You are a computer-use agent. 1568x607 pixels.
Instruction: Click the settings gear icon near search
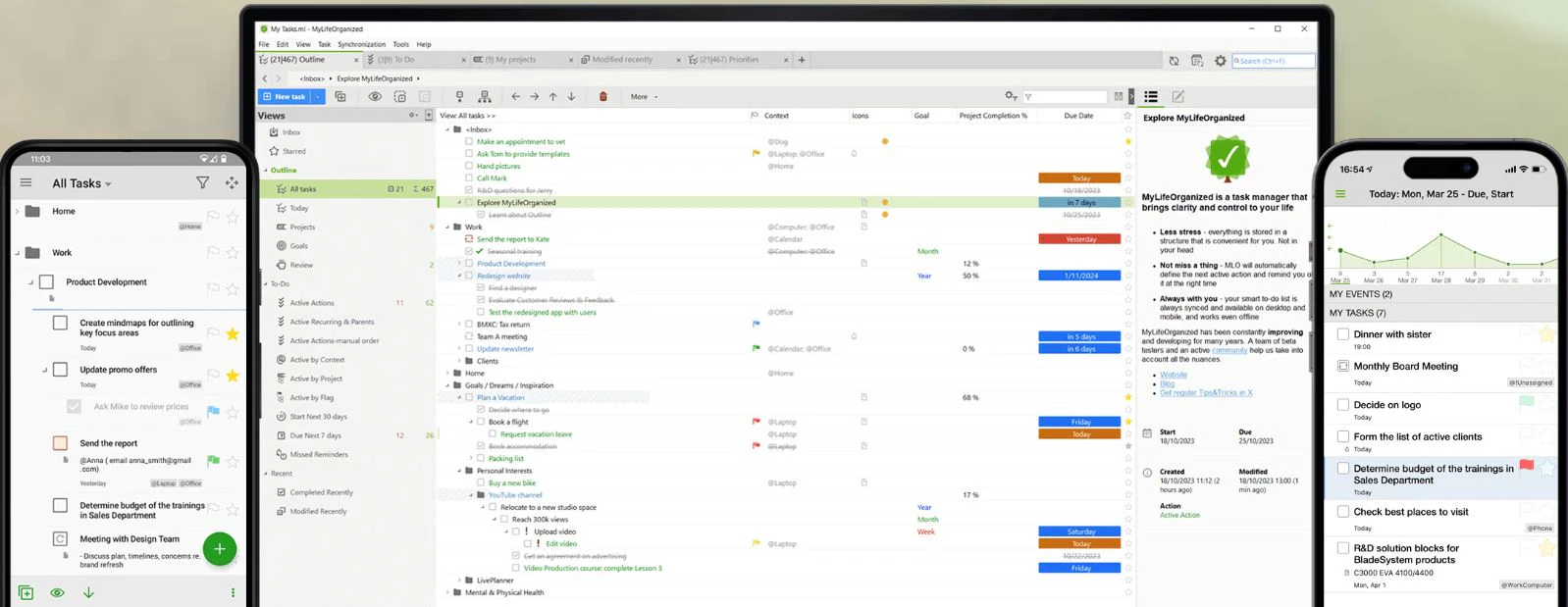coord(1221,61)
